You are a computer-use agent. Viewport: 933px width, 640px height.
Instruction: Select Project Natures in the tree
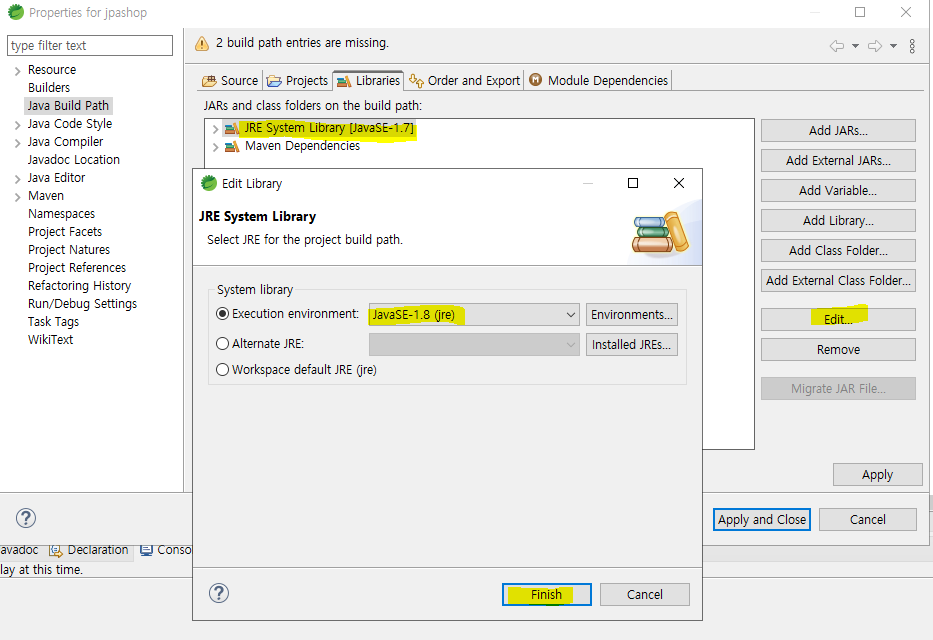(69, 250)
